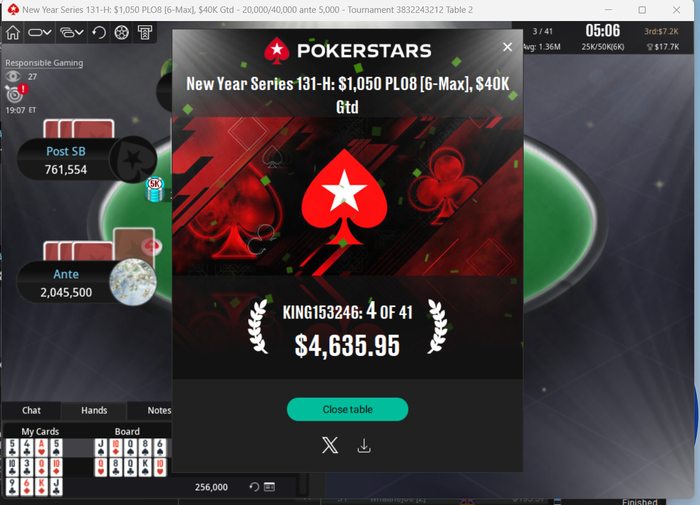Switch to the Chat tab

coord(31,410)
